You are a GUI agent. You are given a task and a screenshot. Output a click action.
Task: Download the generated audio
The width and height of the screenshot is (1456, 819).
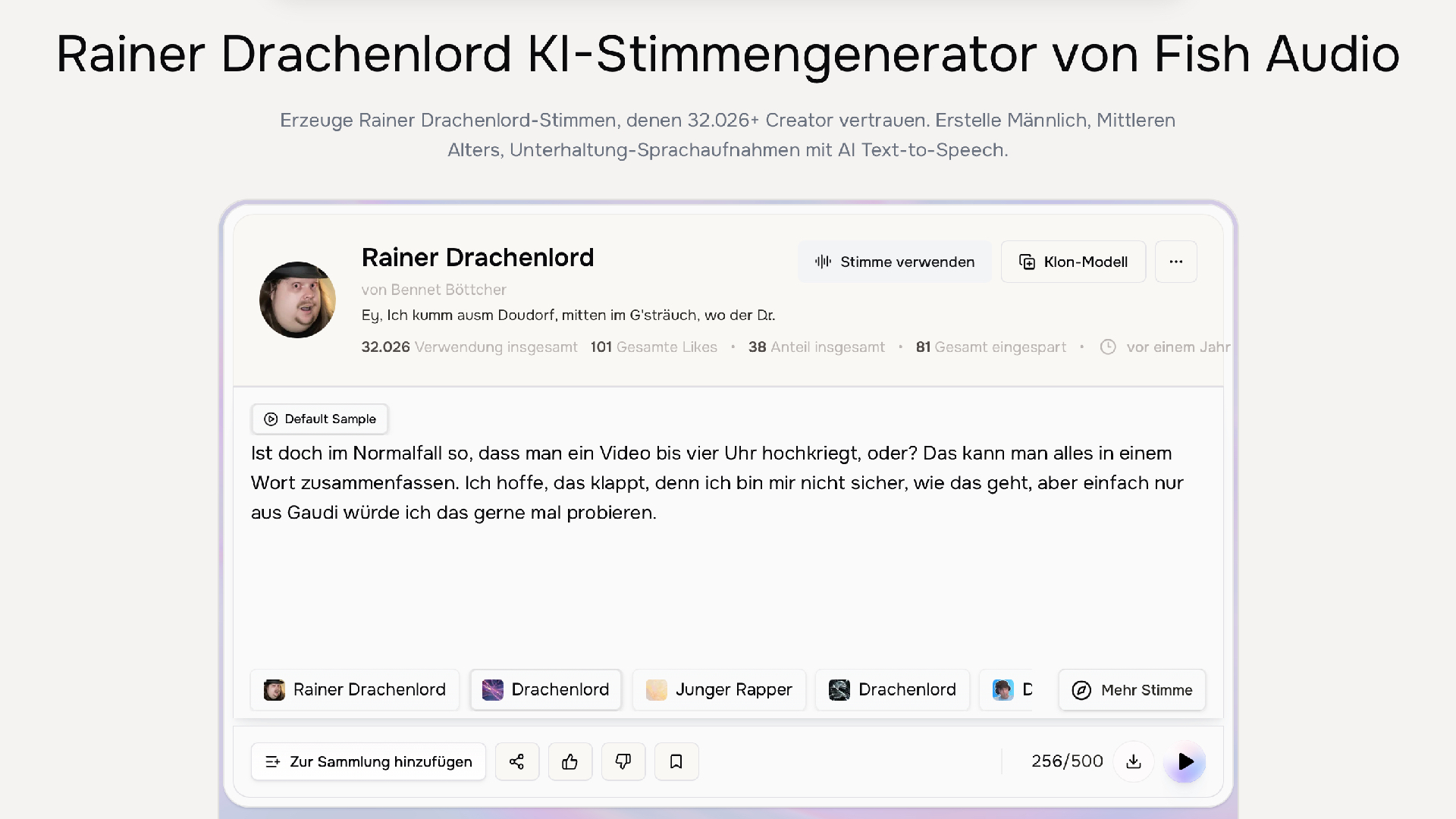click(x=1134, y=761)
